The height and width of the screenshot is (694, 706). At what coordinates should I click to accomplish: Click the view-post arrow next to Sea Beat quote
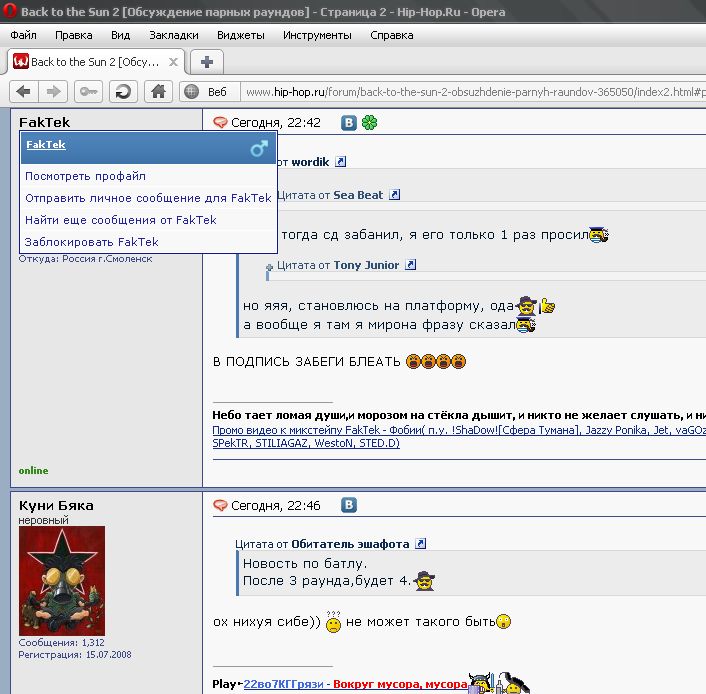[x=394, y=195]
